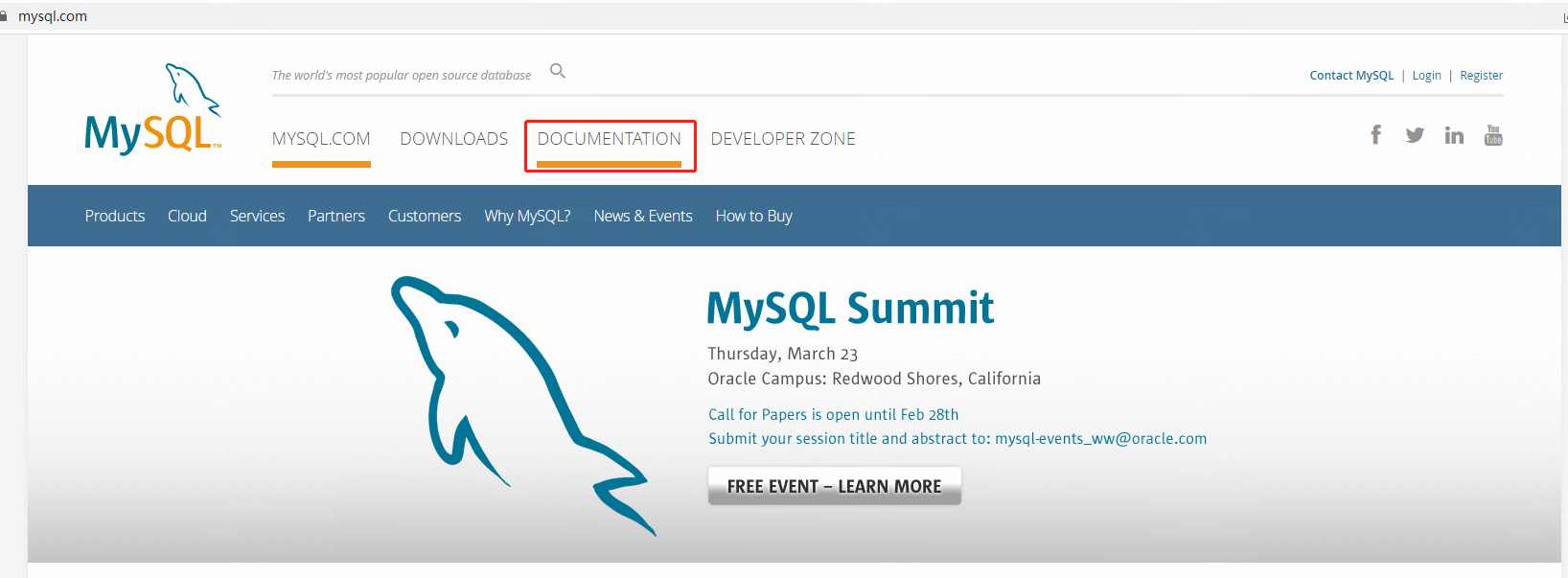Screen dimensions: 1568x578
Task: Click the MySQL Summit heading
Action: [850, 309]
